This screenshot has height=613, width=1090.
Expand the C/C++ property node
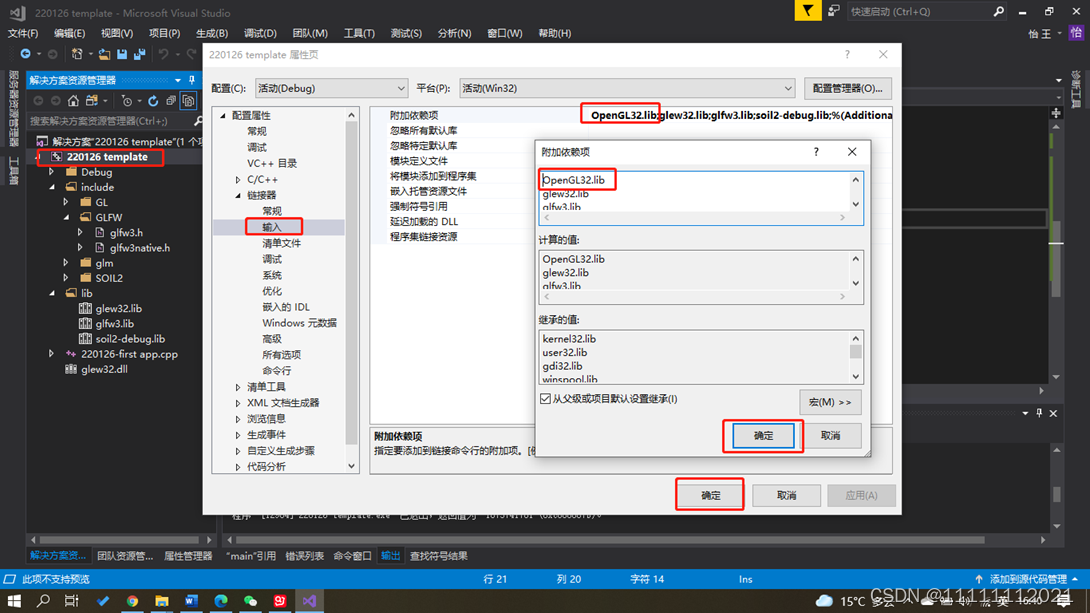[x=238, y=179]
